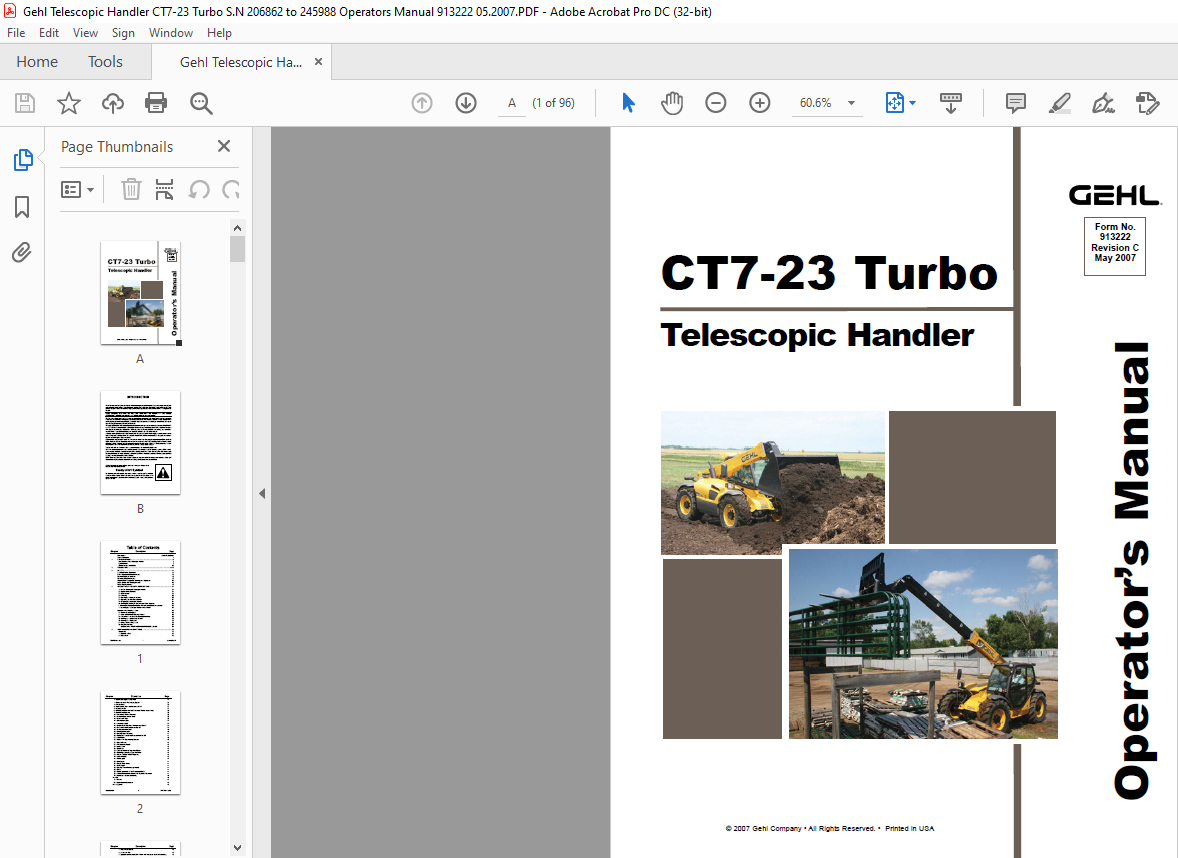Add a sticky note comment
The image size is (1178, 858).
pyautogui.click(x=1016, y=103)
